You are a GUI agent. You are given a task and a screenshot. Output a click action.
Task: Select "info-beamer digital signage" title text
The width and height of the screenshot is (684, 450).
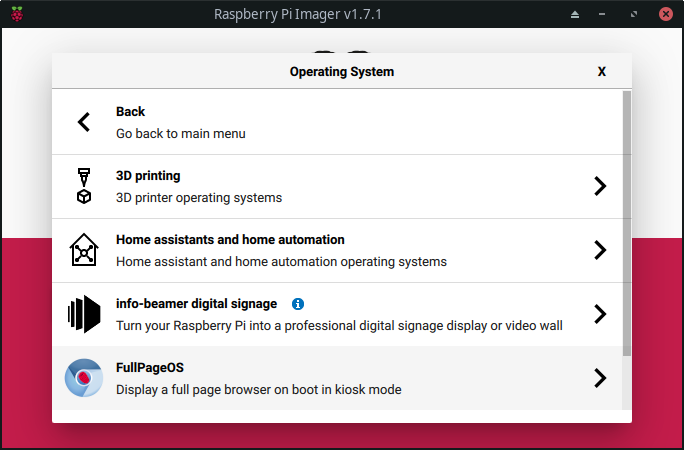pyautogui.click(x=196, y=304)
